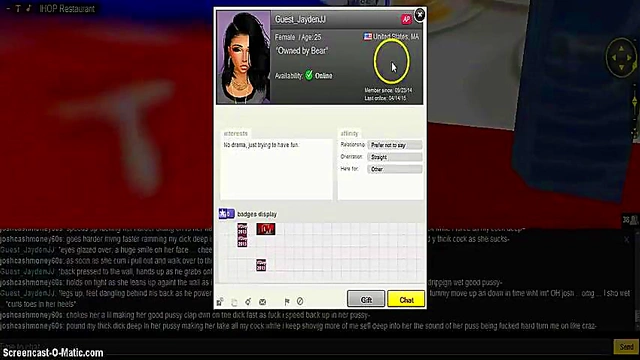Open the Orientation field showing Straight
Screen dimensions: 640x360
pyautogui.click(x=395, y=157)
